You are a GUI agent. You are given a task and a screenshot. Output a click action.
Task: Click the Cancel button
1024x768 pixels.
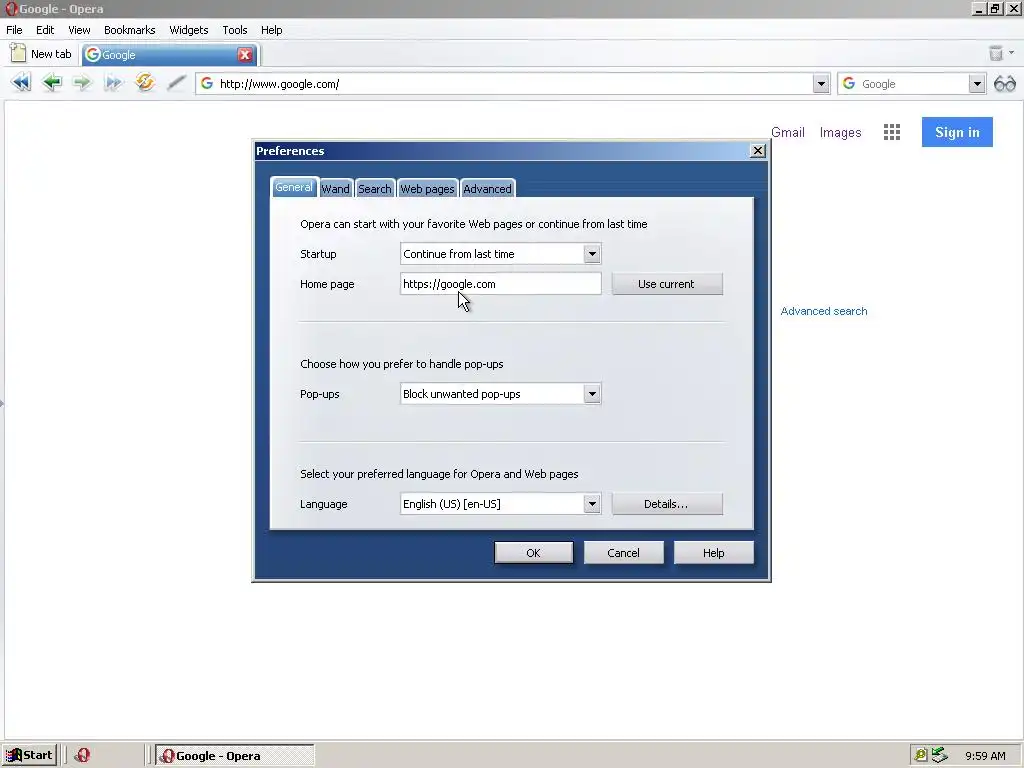coord(624,553)
